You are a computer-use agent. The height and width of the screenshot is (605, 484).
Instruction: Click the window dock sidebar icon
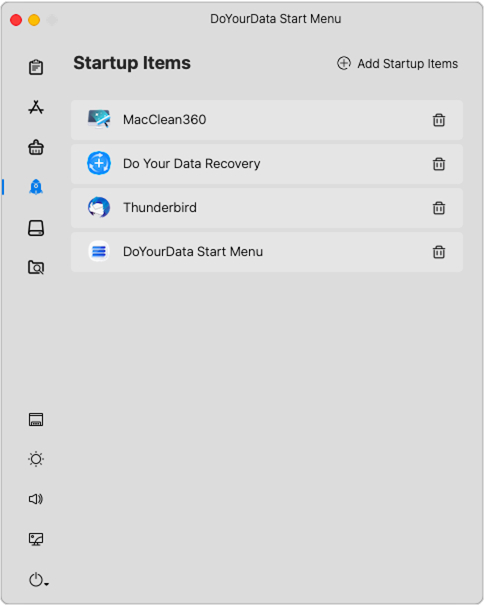coord(36,419)
